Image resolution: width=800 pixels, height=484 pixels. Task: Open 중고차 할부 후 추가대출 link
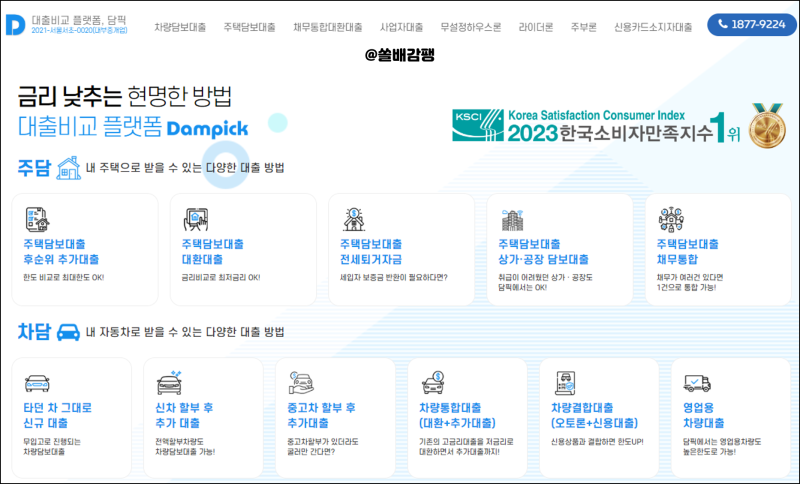[321, 415]
